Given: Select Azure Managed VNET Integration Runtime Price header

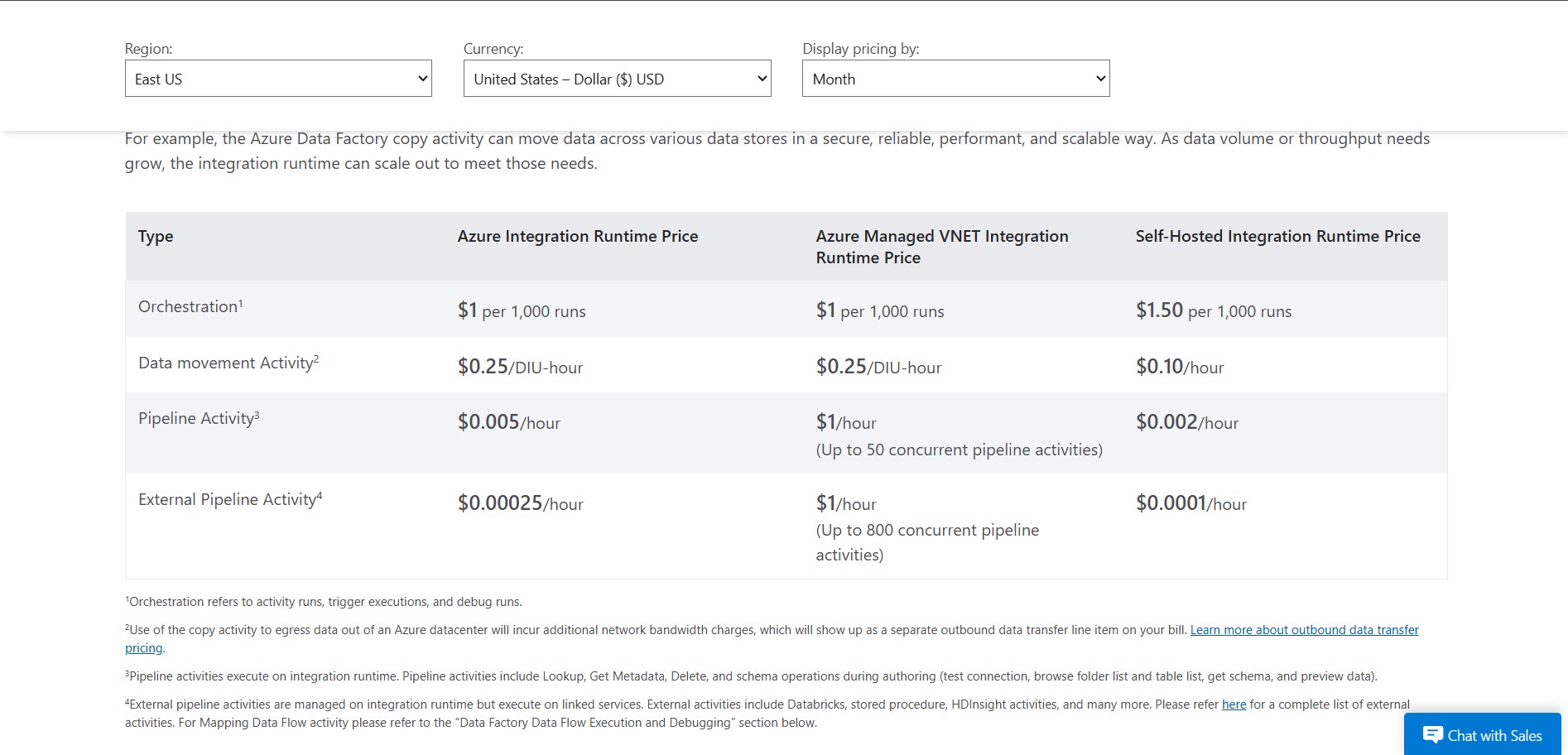Looking at the screenshot, I should [x=942, y=247].
